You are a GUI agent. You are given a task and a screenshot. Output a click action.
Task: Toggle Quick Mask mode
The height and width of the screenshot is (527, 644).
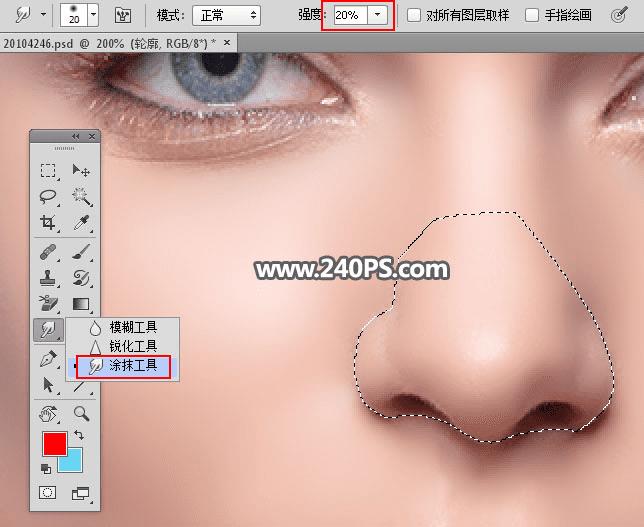click(47, 492)
